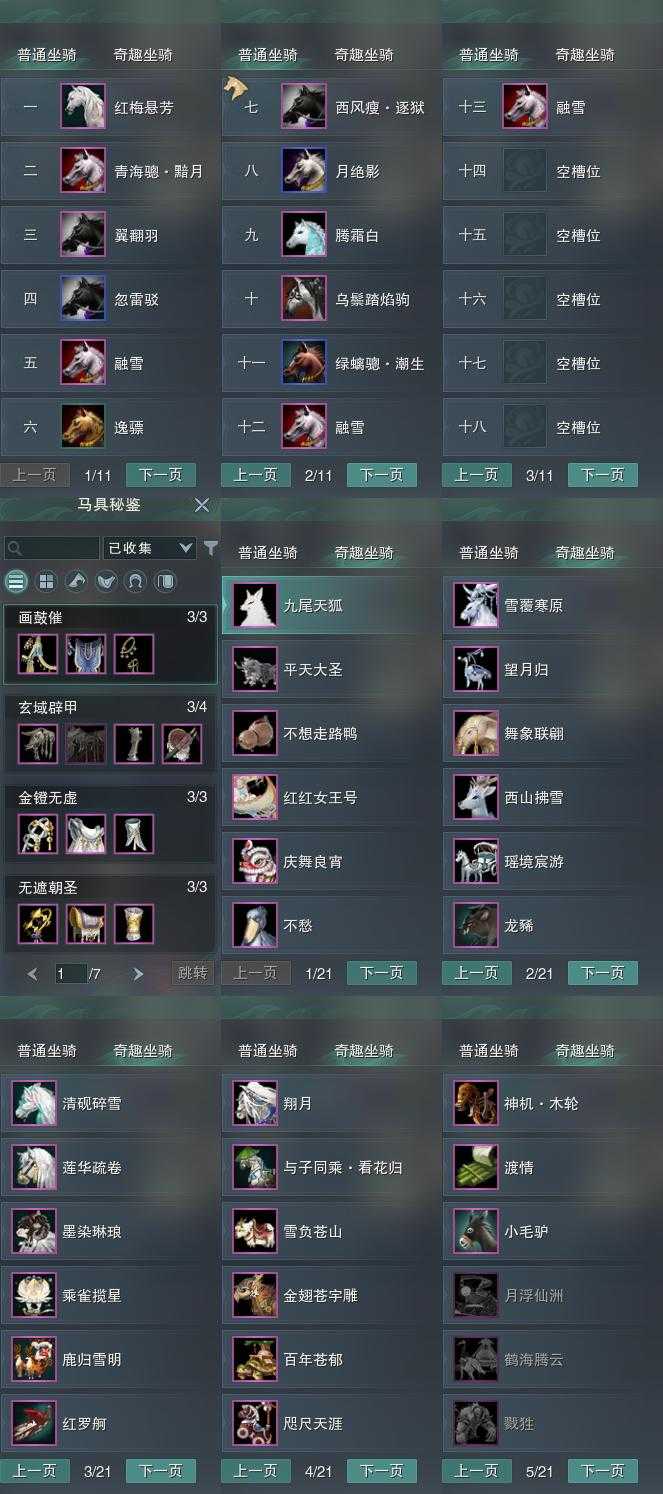Screen dimensions: 663x1494
Task: Select the 九尾天狐 mount icon
Action: (x=255, y=606)
